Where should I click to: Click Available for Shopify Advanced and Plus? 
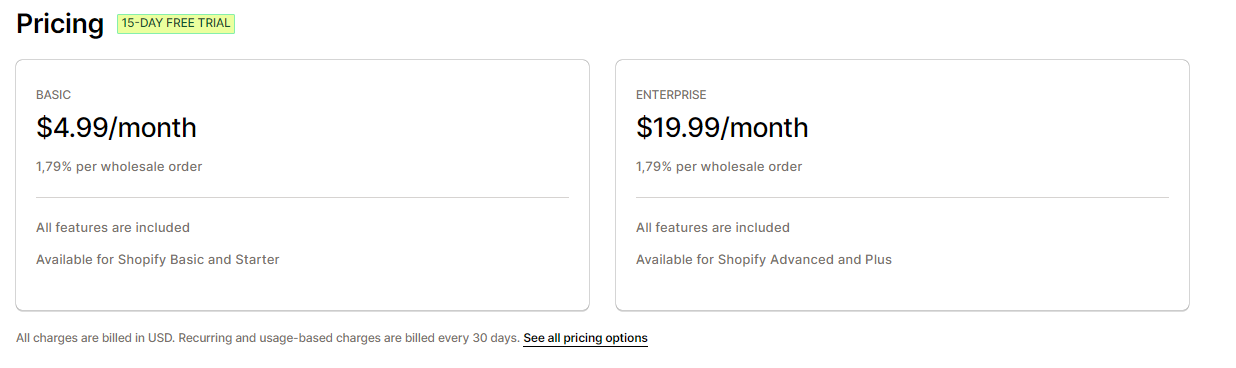pos(764,260)
